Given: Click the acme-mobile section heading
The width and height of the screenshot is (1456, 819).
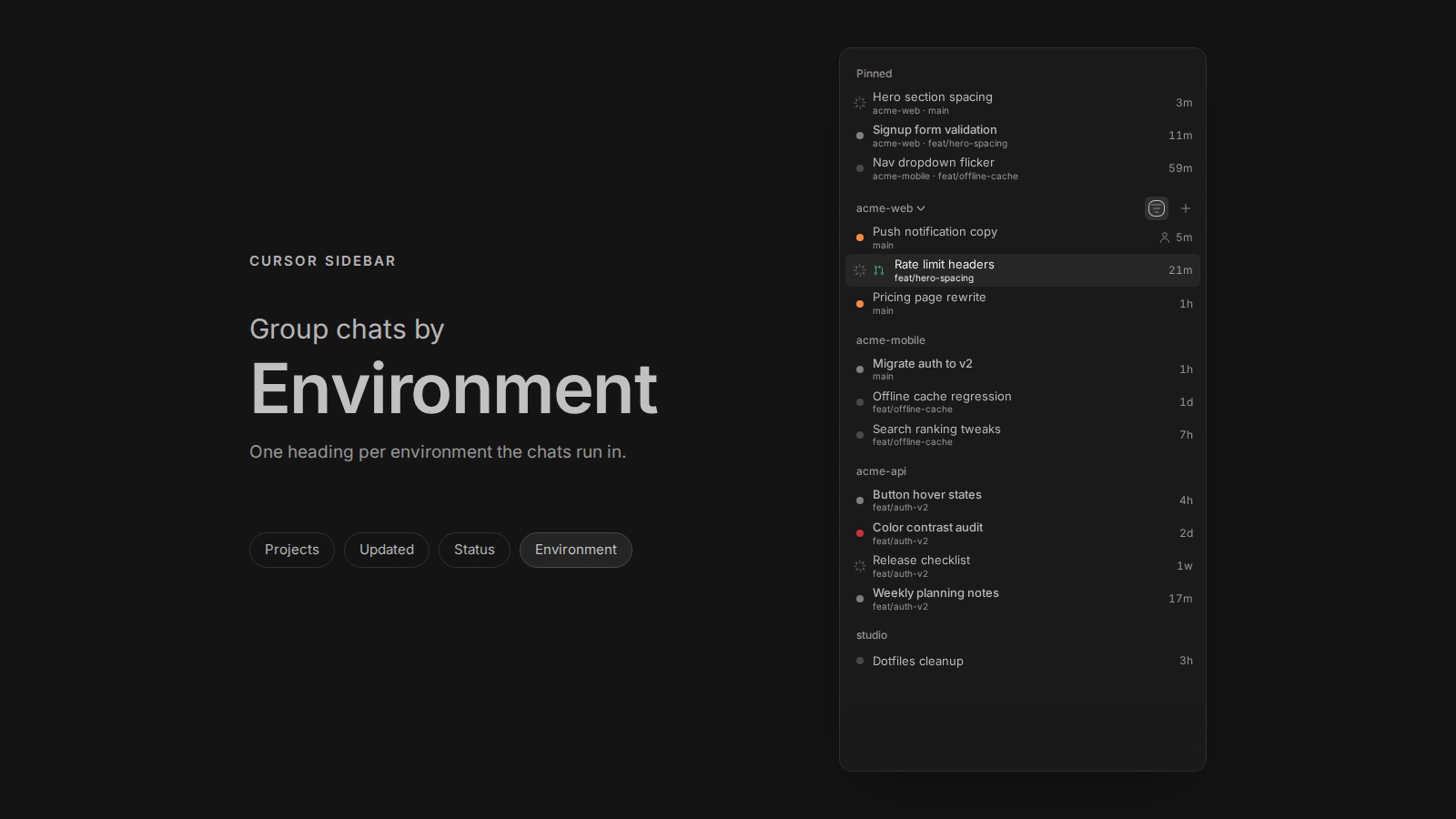Looking at the screenshot, I should [x=891, y=340].
